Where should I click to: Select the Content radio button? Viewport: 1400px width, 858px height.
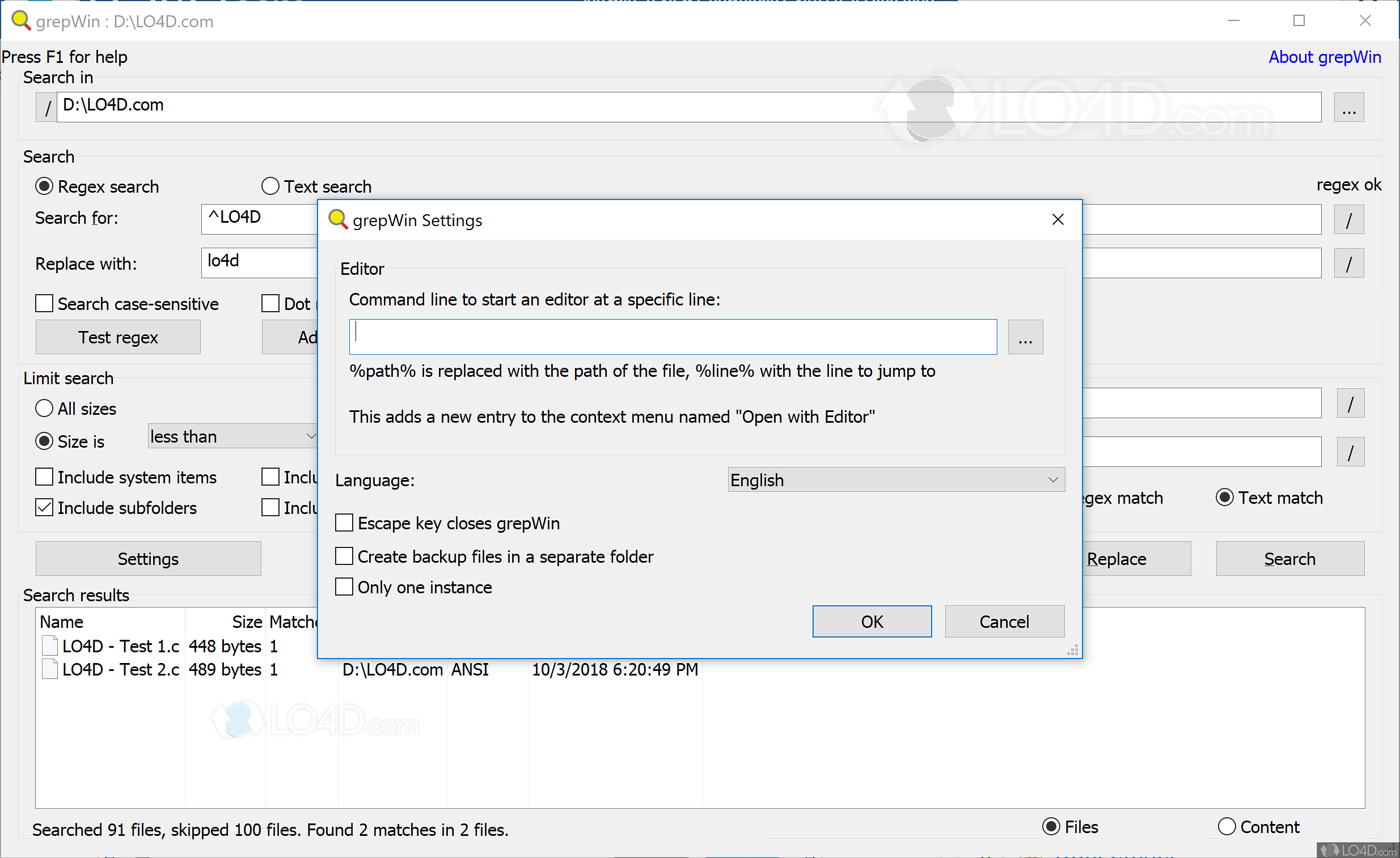coord(1226,827)
